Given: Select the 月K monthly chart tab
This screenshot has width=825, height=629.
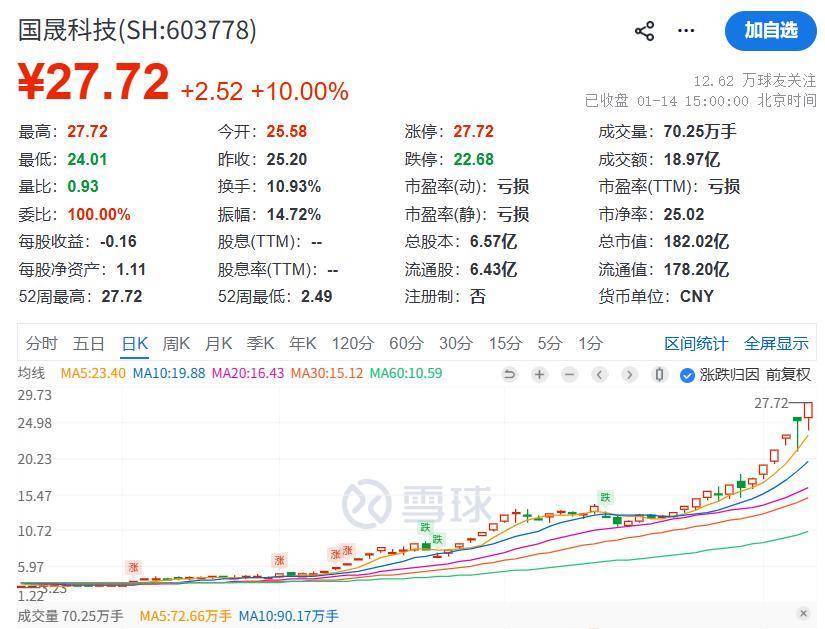Looking at the screenshot, I should 218,344.
